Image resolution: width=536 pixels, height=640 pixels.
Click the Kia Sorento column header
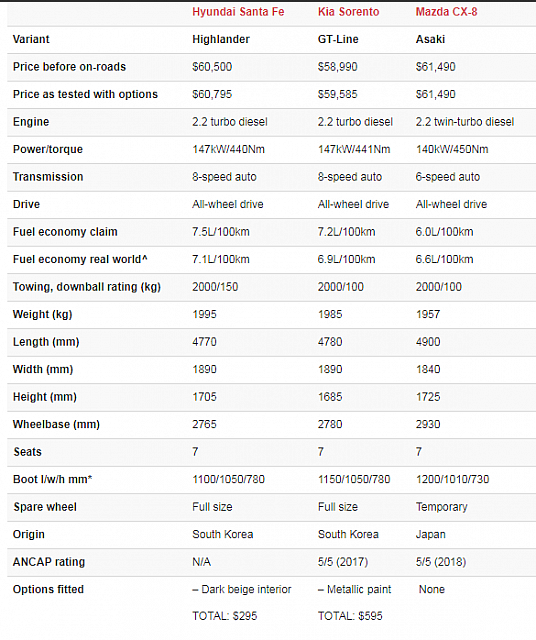[x=348, y=12]
